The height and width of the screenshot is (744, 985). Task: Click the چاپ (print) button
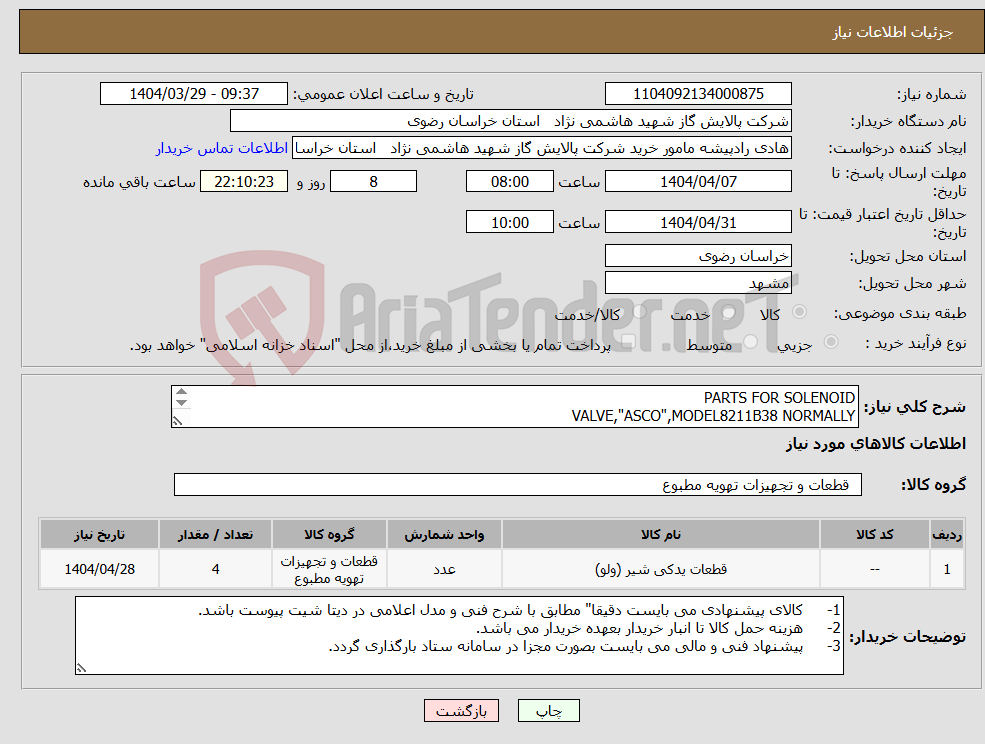pos(548,711)
